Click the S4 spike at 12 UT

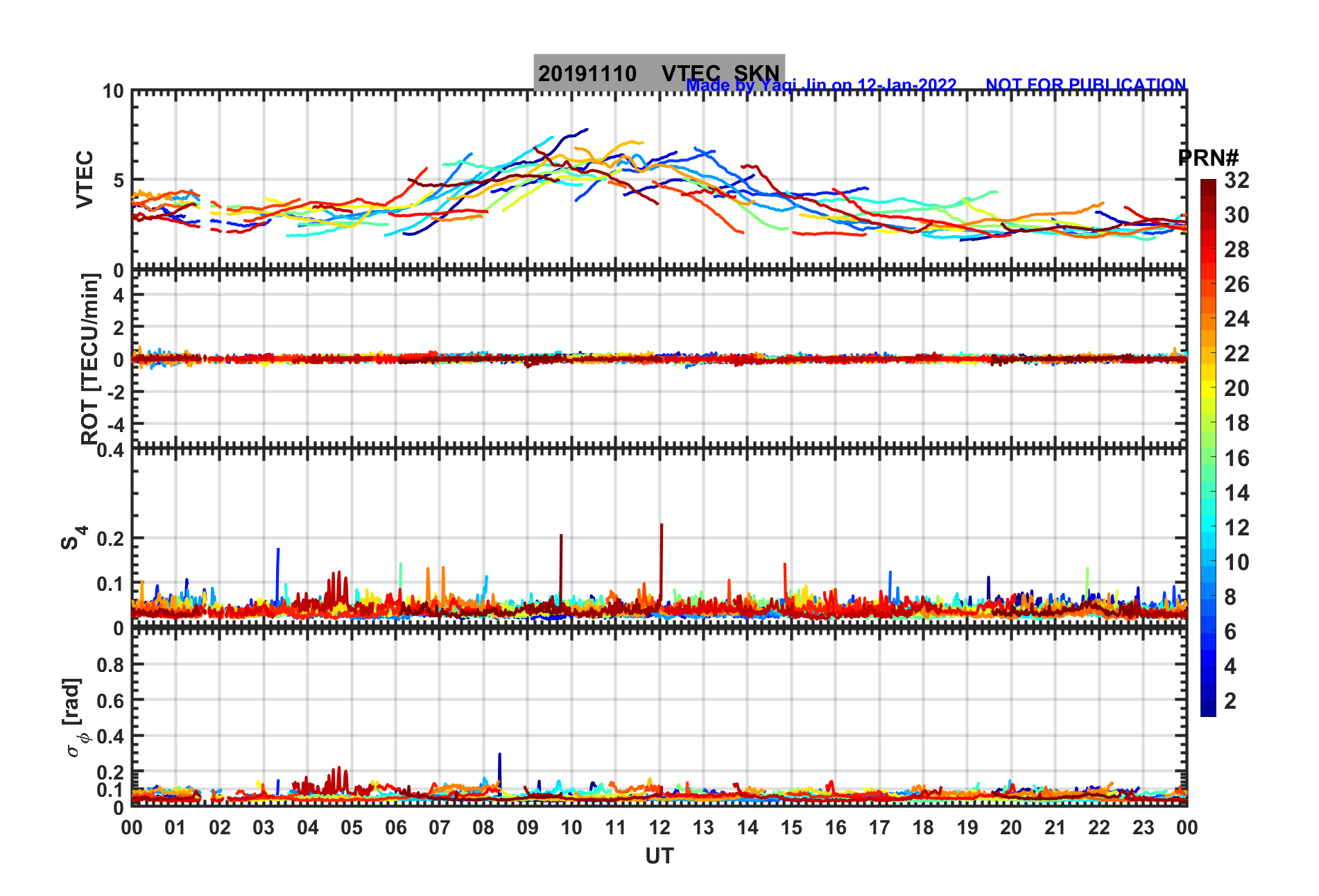[662, 562]
